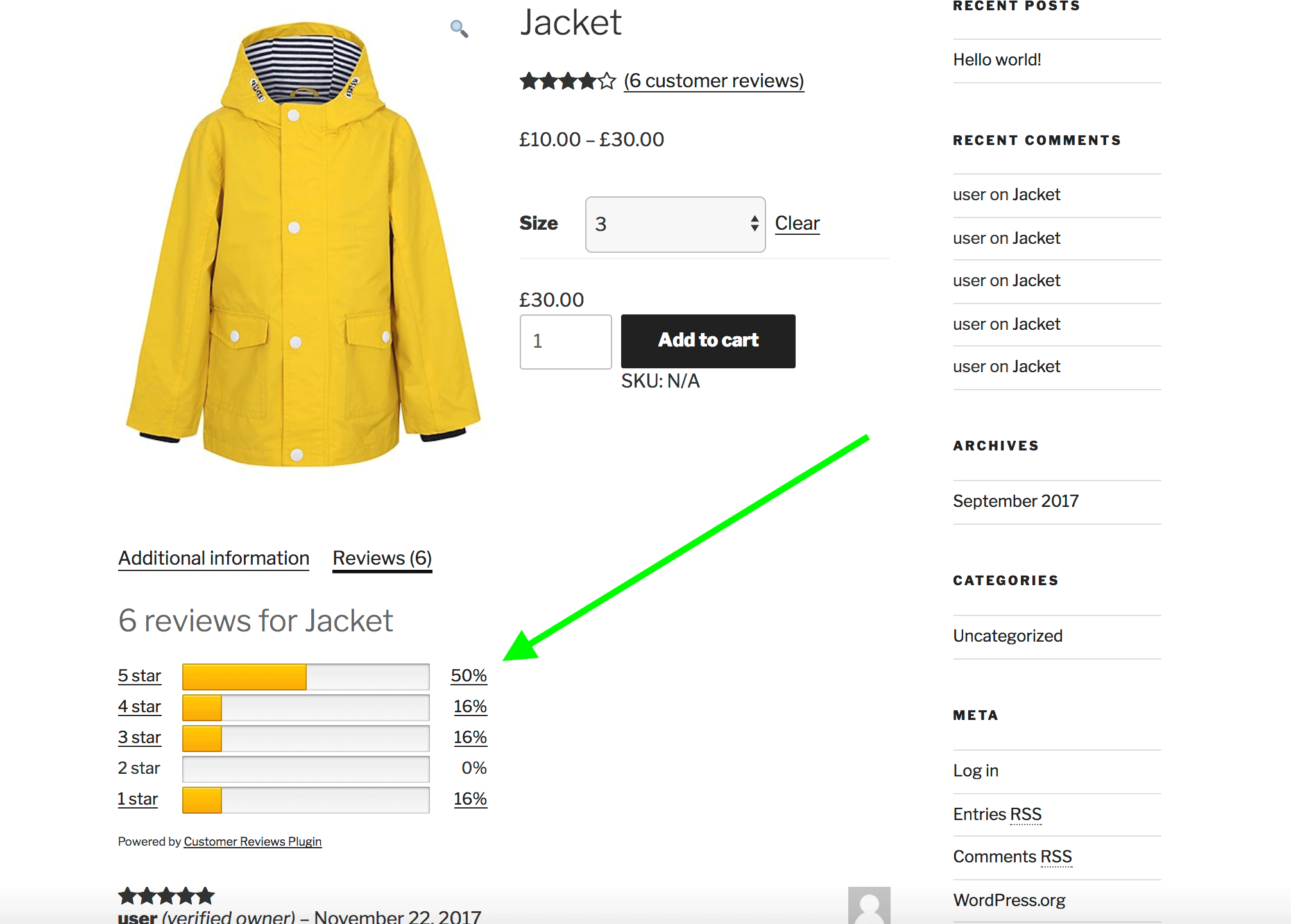Click Clear to reset the size selection
This screenshot has height=924, width=1291.
[797, 223]
